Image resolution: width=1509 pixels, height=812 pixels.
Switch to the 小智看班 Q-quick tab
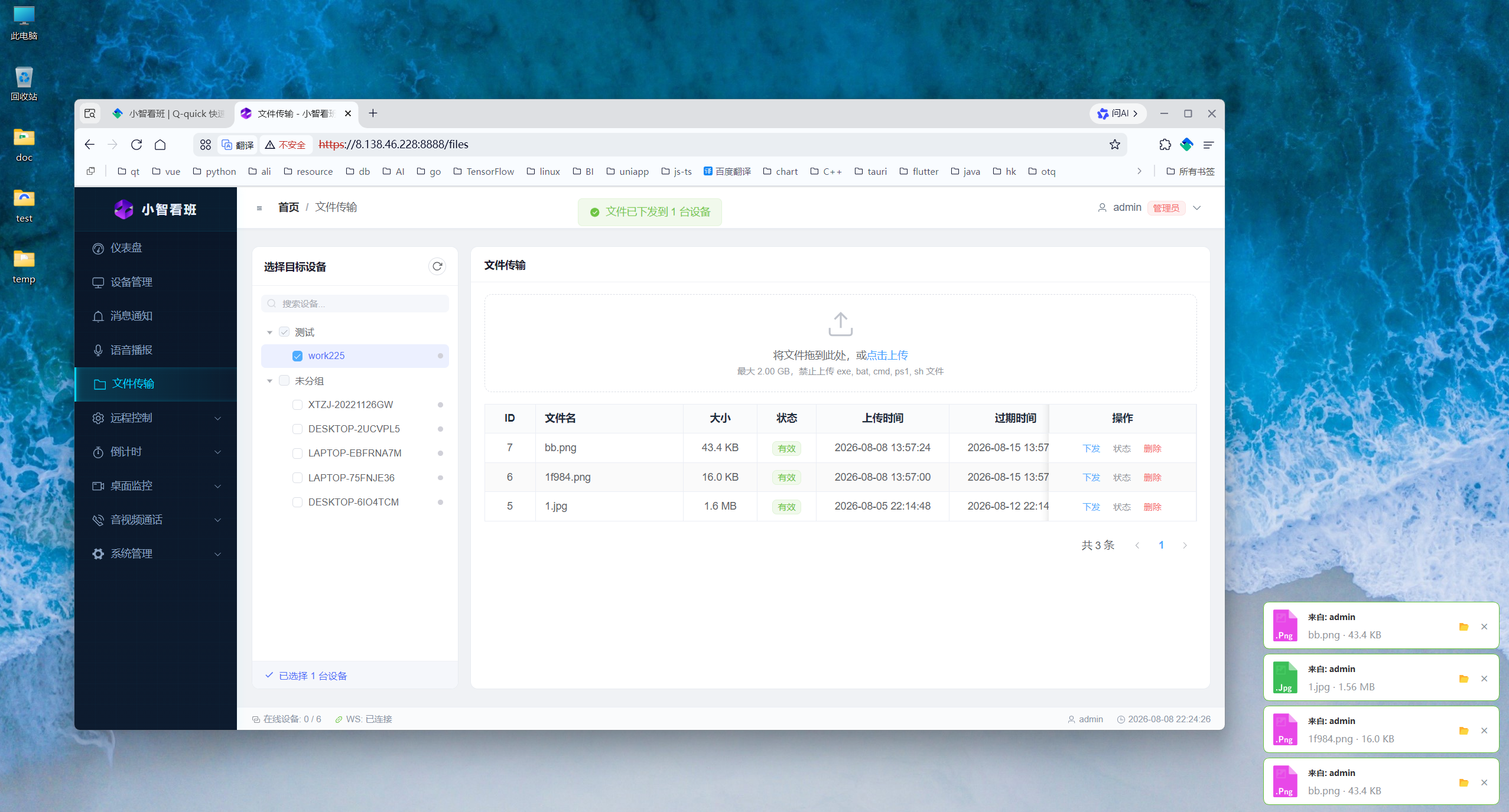tap(170, 113)
